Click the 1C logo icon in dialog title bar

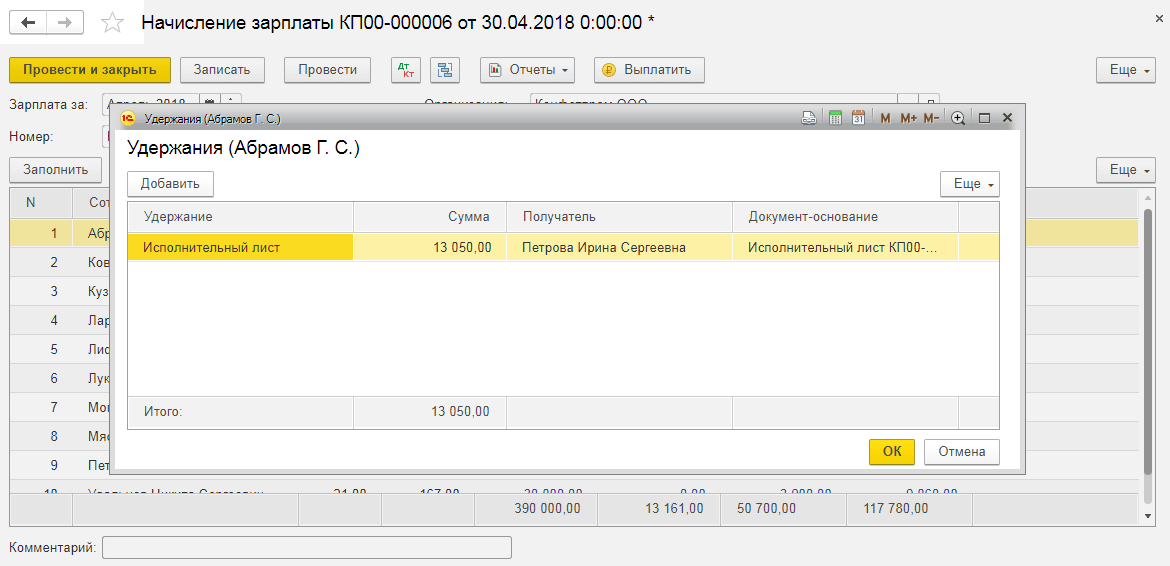(128, 118)
